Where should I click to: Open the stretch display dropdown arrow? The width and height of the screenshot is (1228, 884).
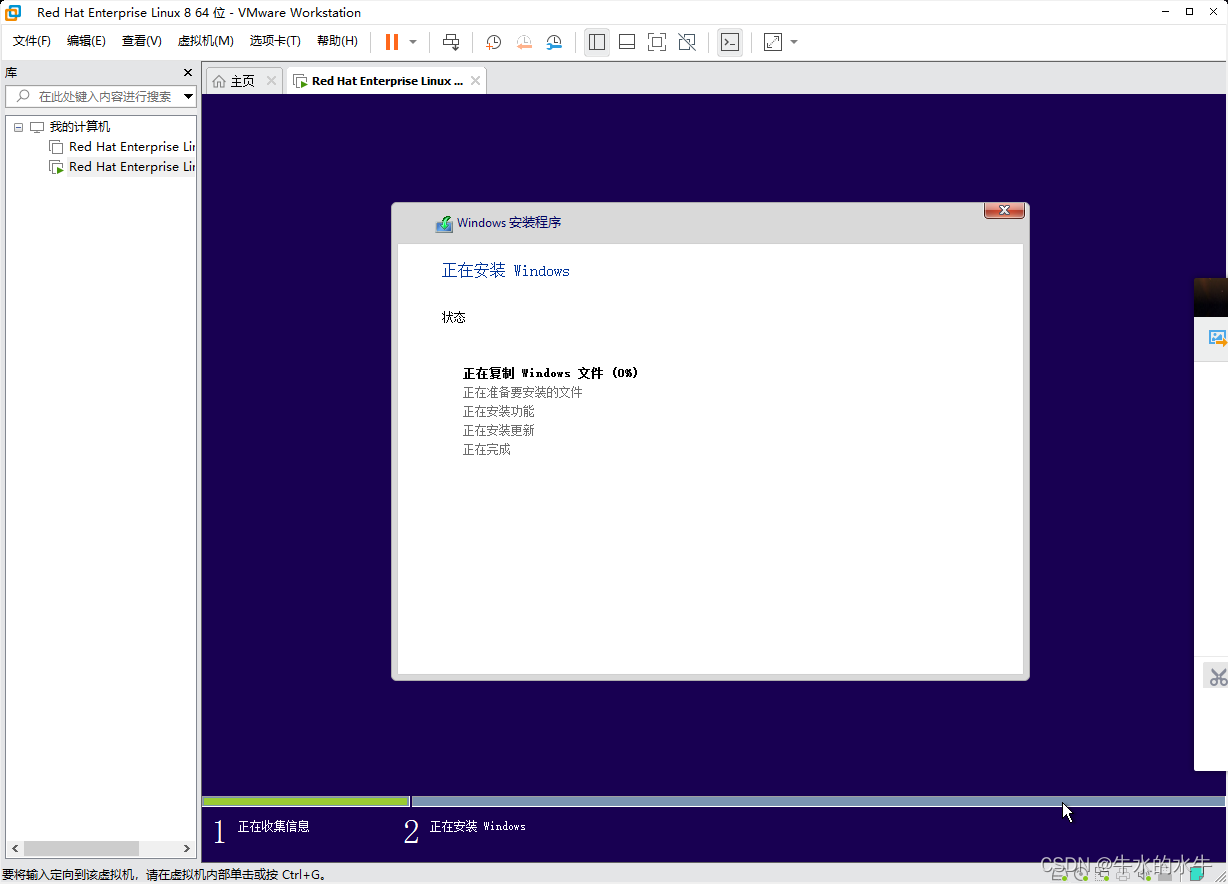[x=794, y=42]
